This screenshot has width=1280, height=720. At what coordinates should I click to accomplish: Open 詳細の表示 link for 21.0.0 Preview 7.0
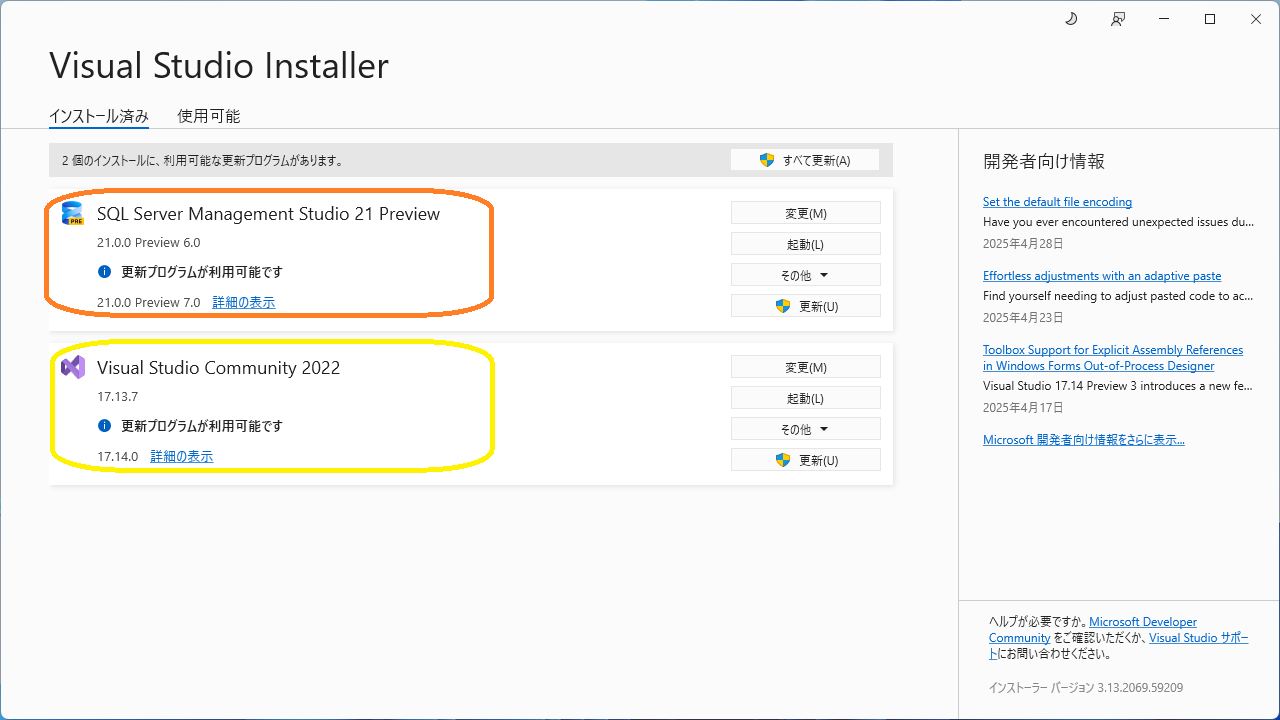click(244, 302)
